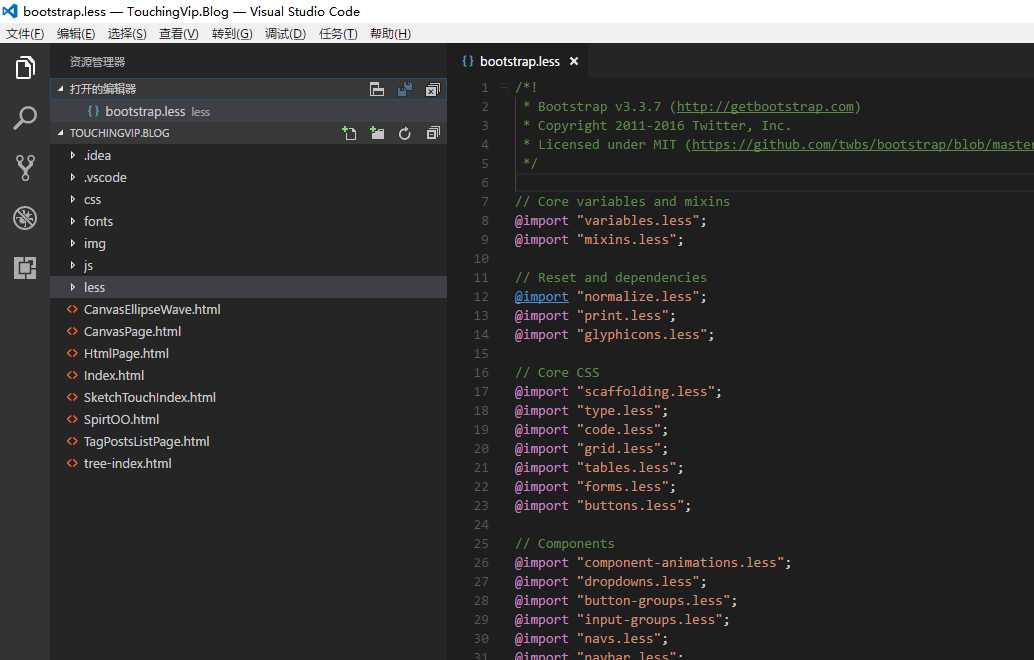Click New Folder icon in project header
The width and height of the screenshot is (1034, 660).
[377, 133]
